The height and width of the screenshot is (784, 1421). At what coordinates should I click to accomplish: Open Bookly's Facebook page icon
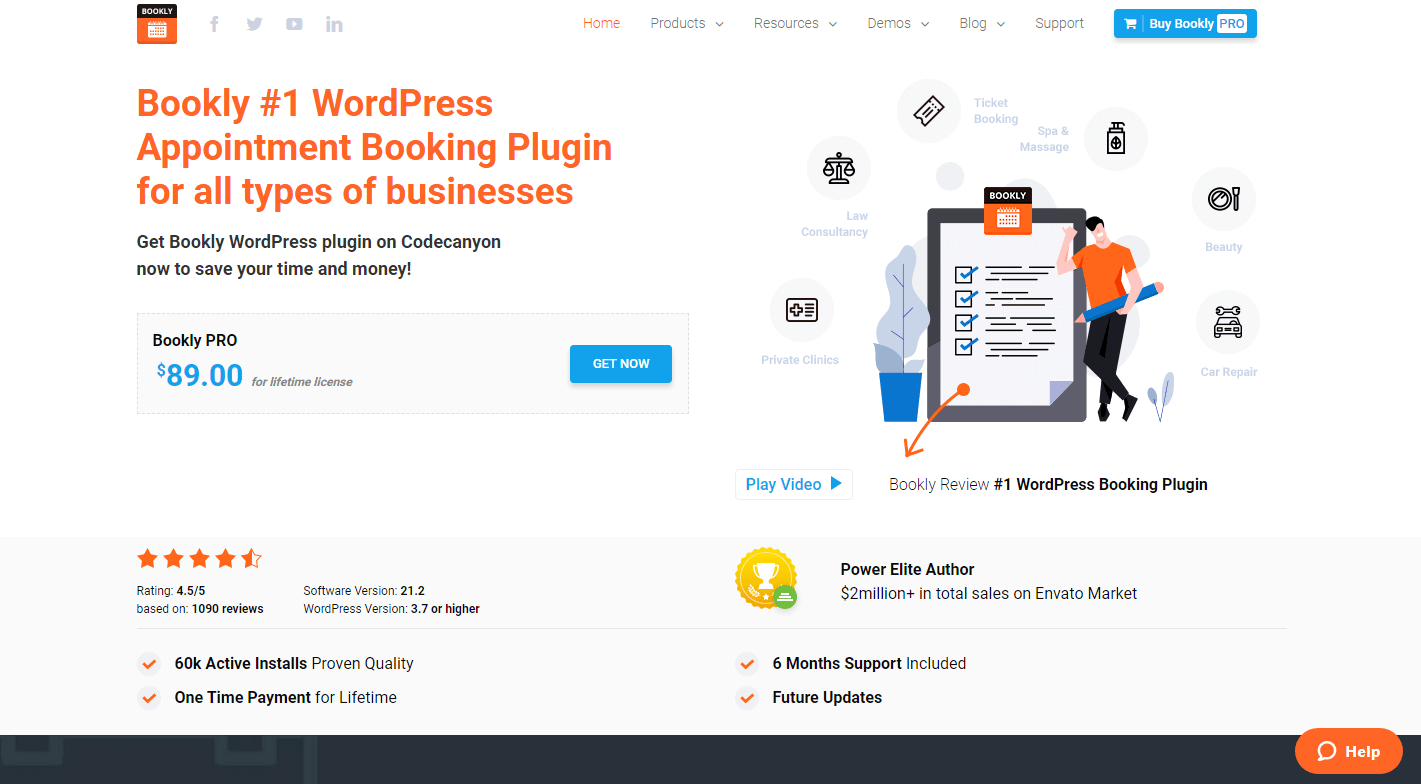pos(213,23)
